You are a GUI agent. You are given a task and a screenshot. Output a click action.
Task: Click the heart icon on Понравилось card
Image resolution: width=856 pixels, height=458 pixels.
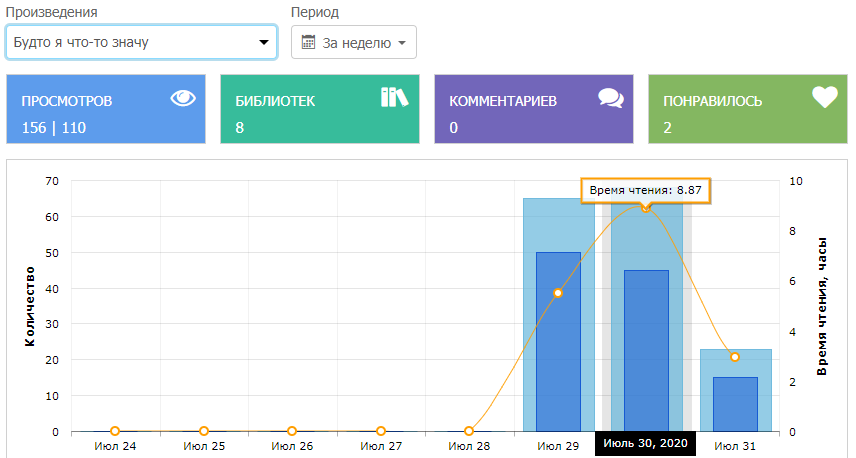[x=823, y=97]
